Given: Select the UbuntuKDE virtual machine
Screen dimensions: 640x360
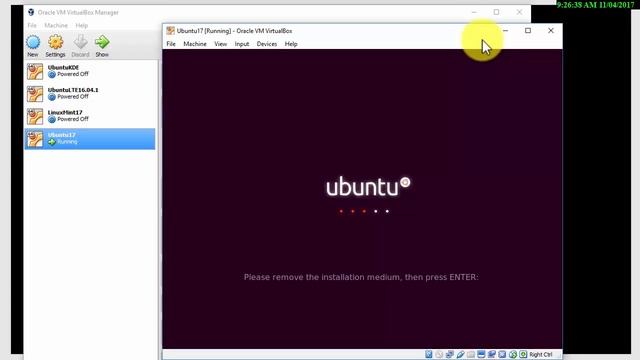Looking at the screenshot, I should click(90, 71).
